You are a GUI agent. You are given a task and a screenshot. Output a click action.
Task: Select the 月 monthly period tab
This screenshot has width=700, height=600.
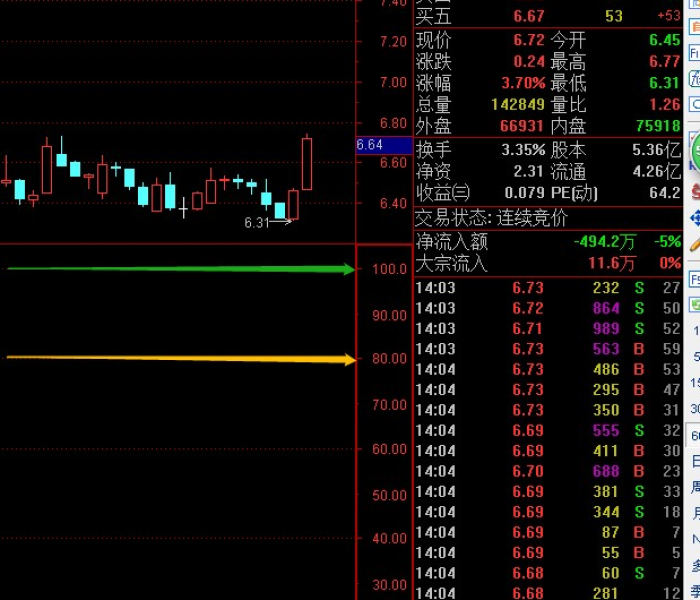pos(695,513)
